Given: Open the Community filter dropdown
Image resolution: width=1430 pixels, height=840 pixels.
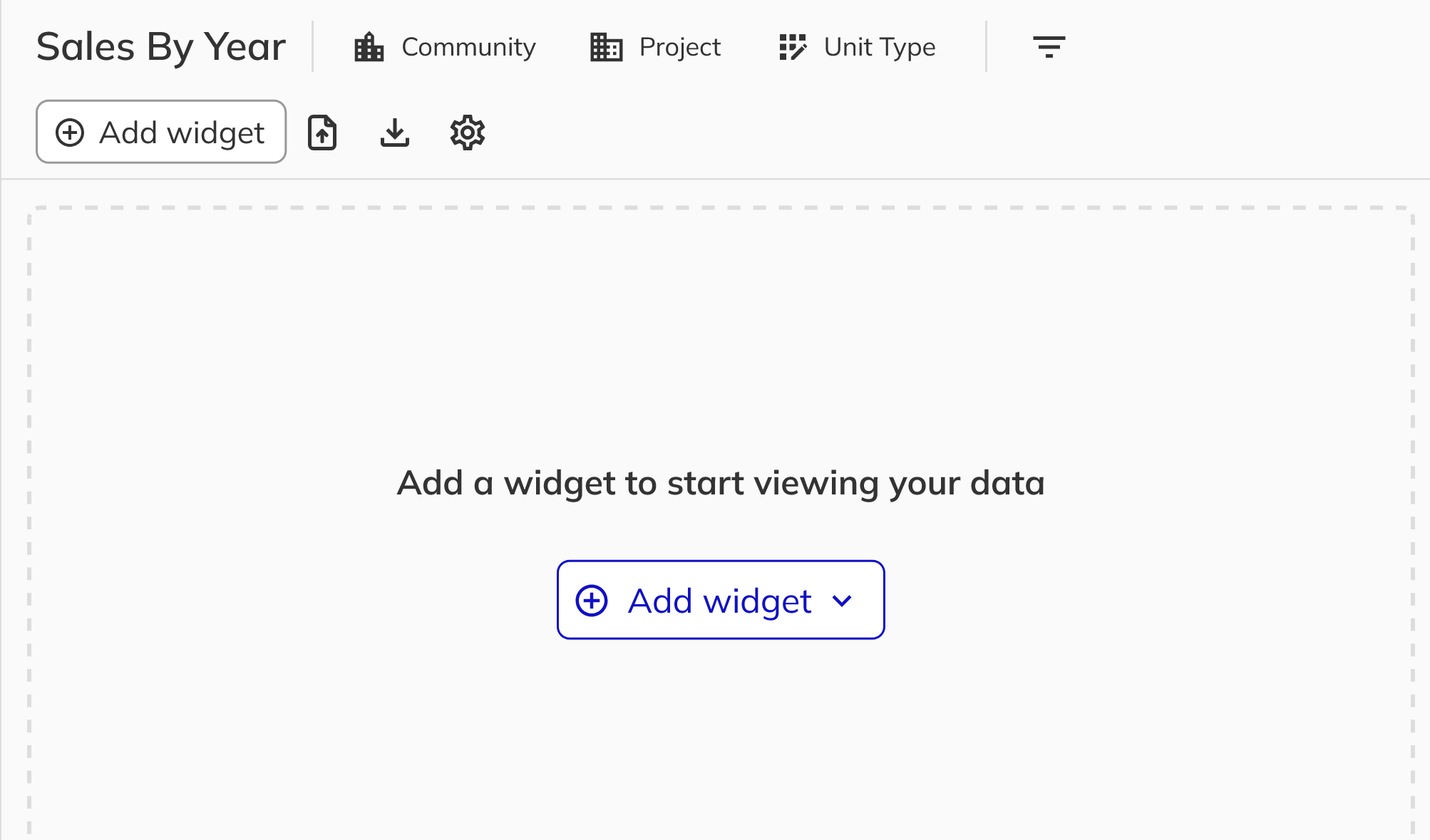Looking at the screenshot, I should pos(445,47).
